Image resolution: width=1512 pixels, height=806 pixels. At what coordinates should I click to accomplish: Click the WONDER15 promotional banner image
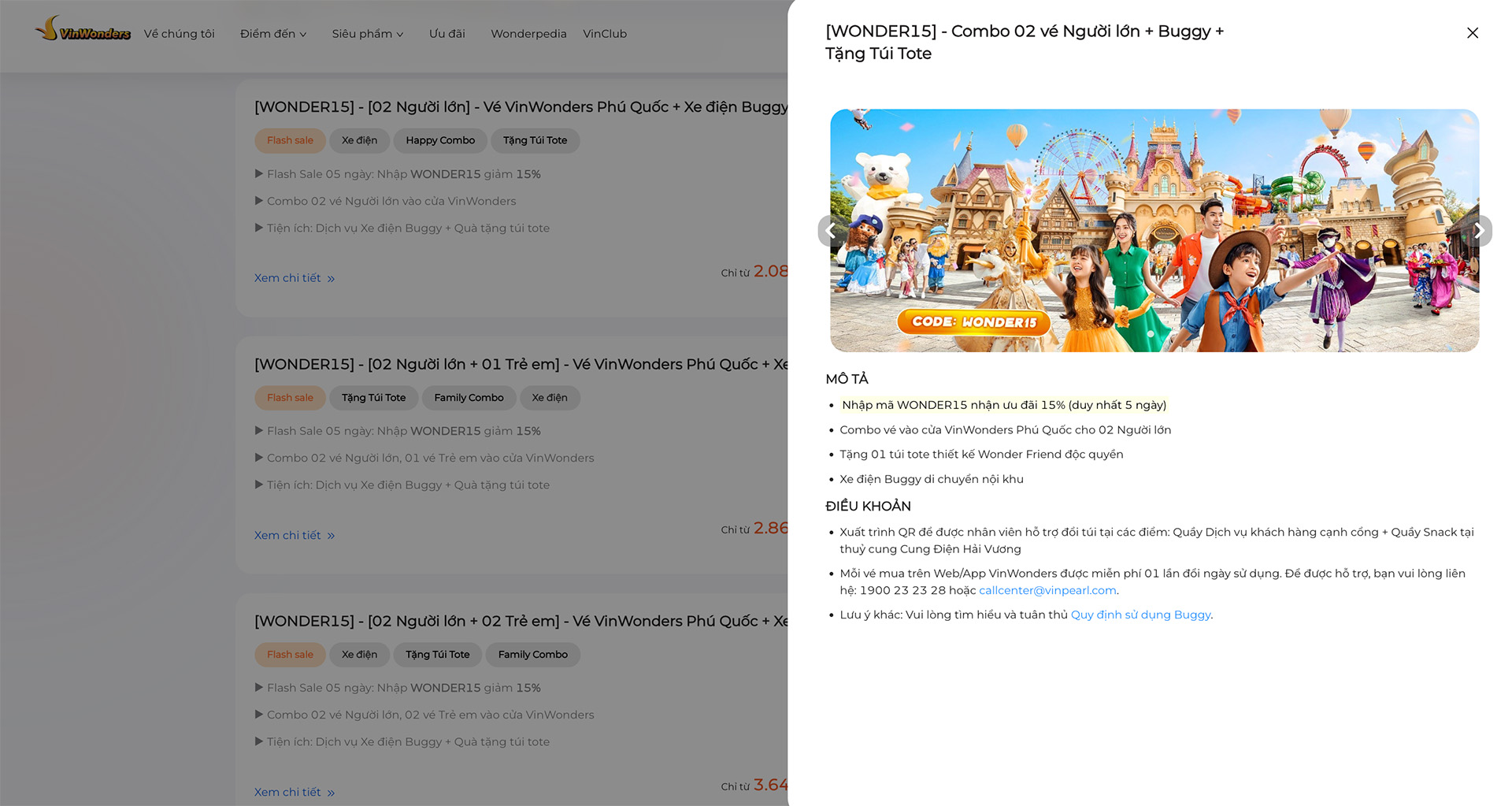1154,230
